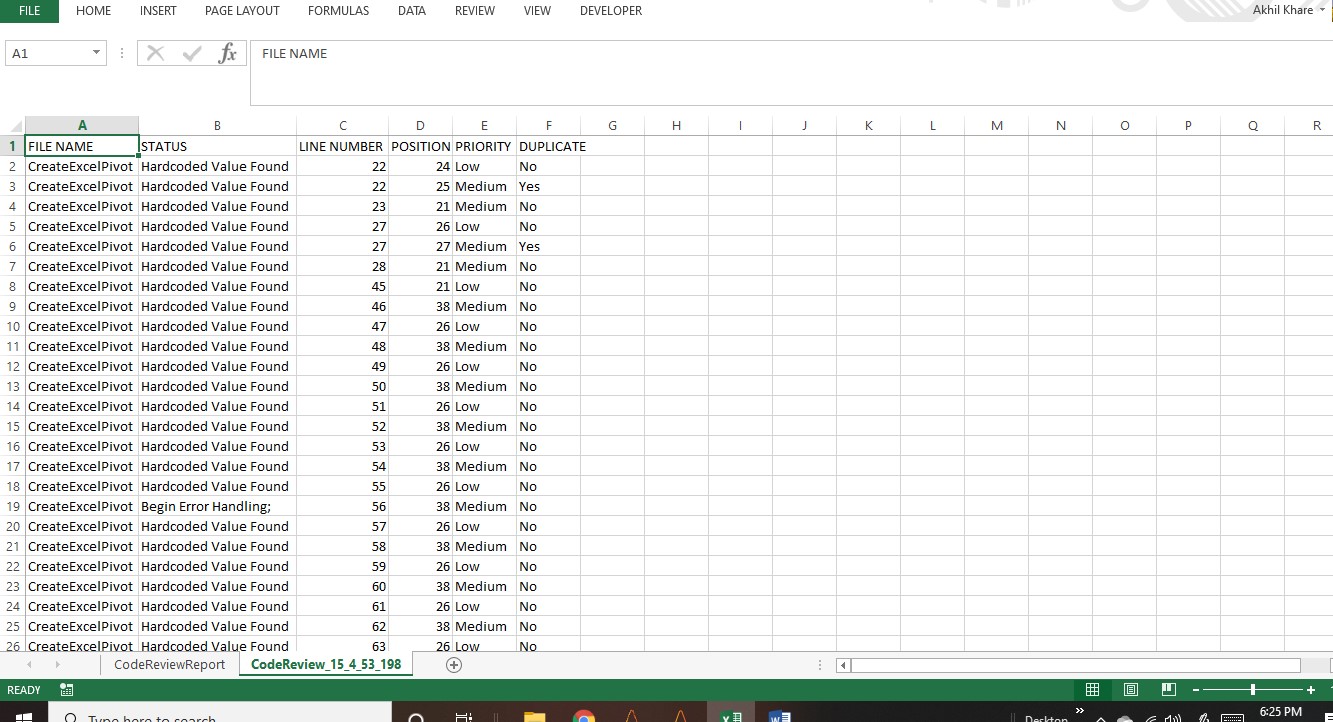
Task: Click zoom out minus button
Action: click(x=1195, y=690)
